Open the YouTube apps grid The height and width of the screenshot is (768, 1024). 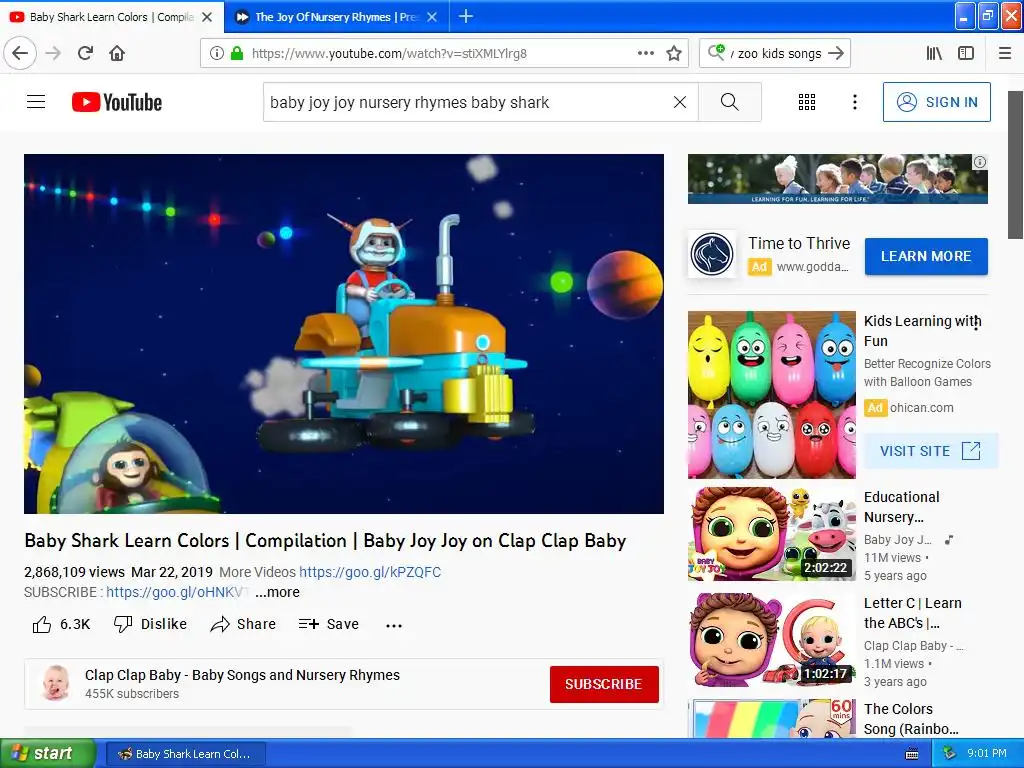click(807, 102)
